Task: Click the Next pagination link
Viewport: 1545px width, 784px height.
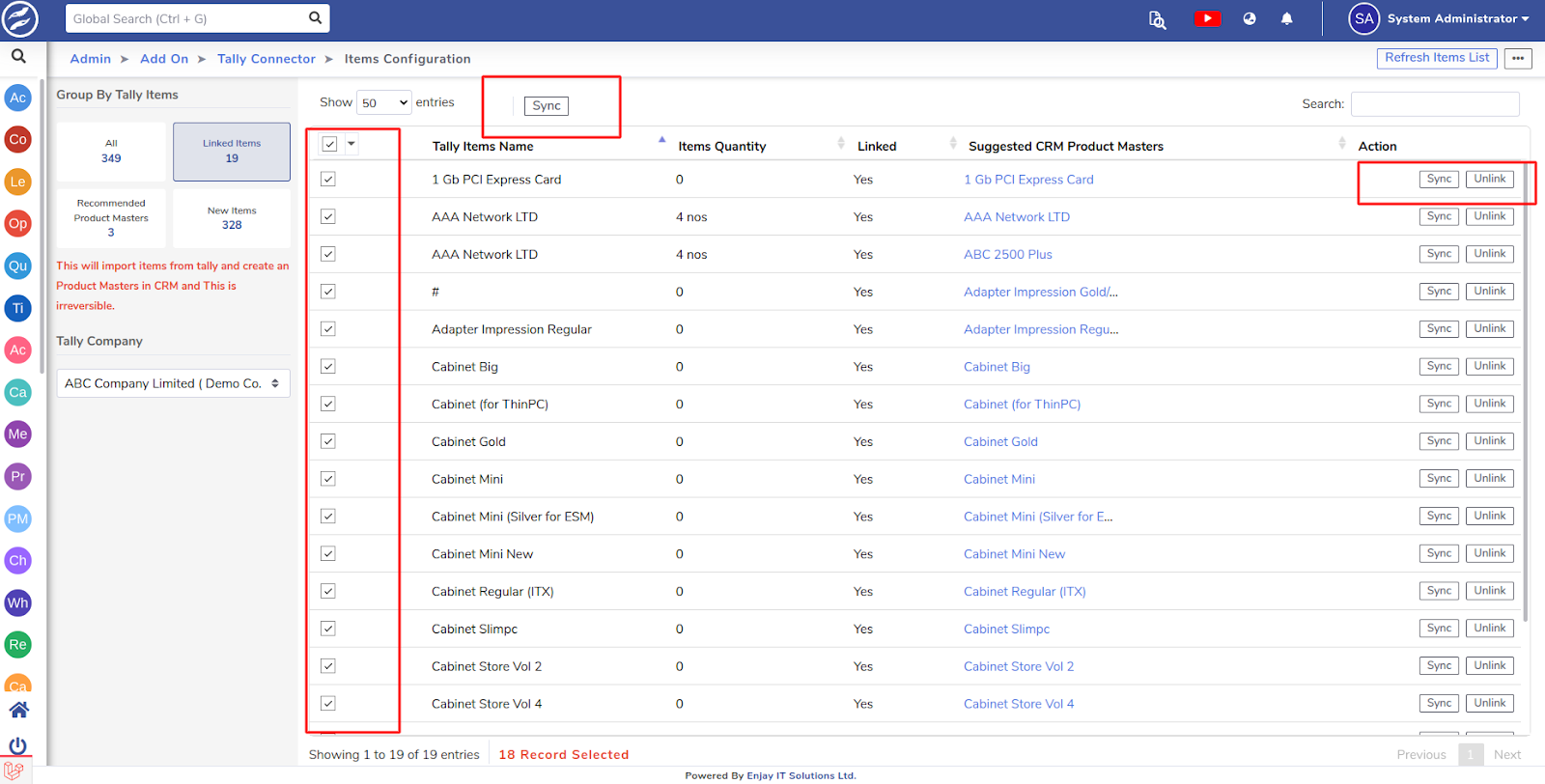Action: tap(1506, 755)
